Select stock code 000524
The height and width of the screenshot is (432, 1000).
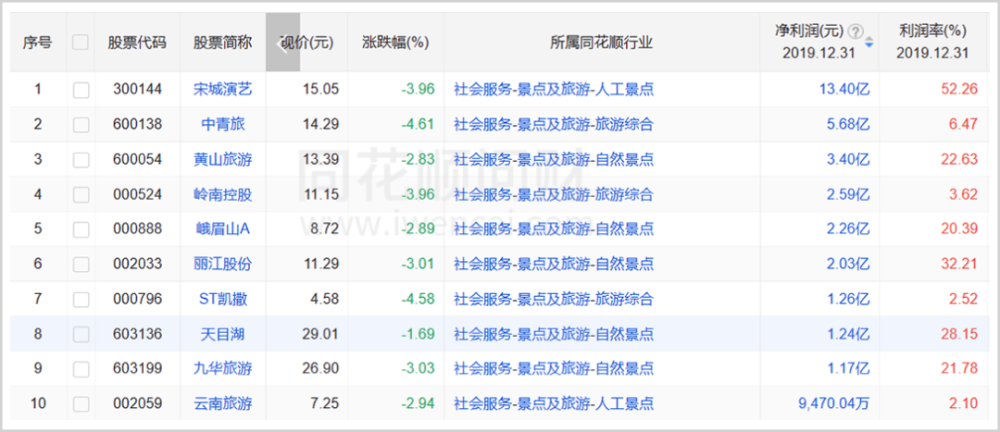[137, 194]
